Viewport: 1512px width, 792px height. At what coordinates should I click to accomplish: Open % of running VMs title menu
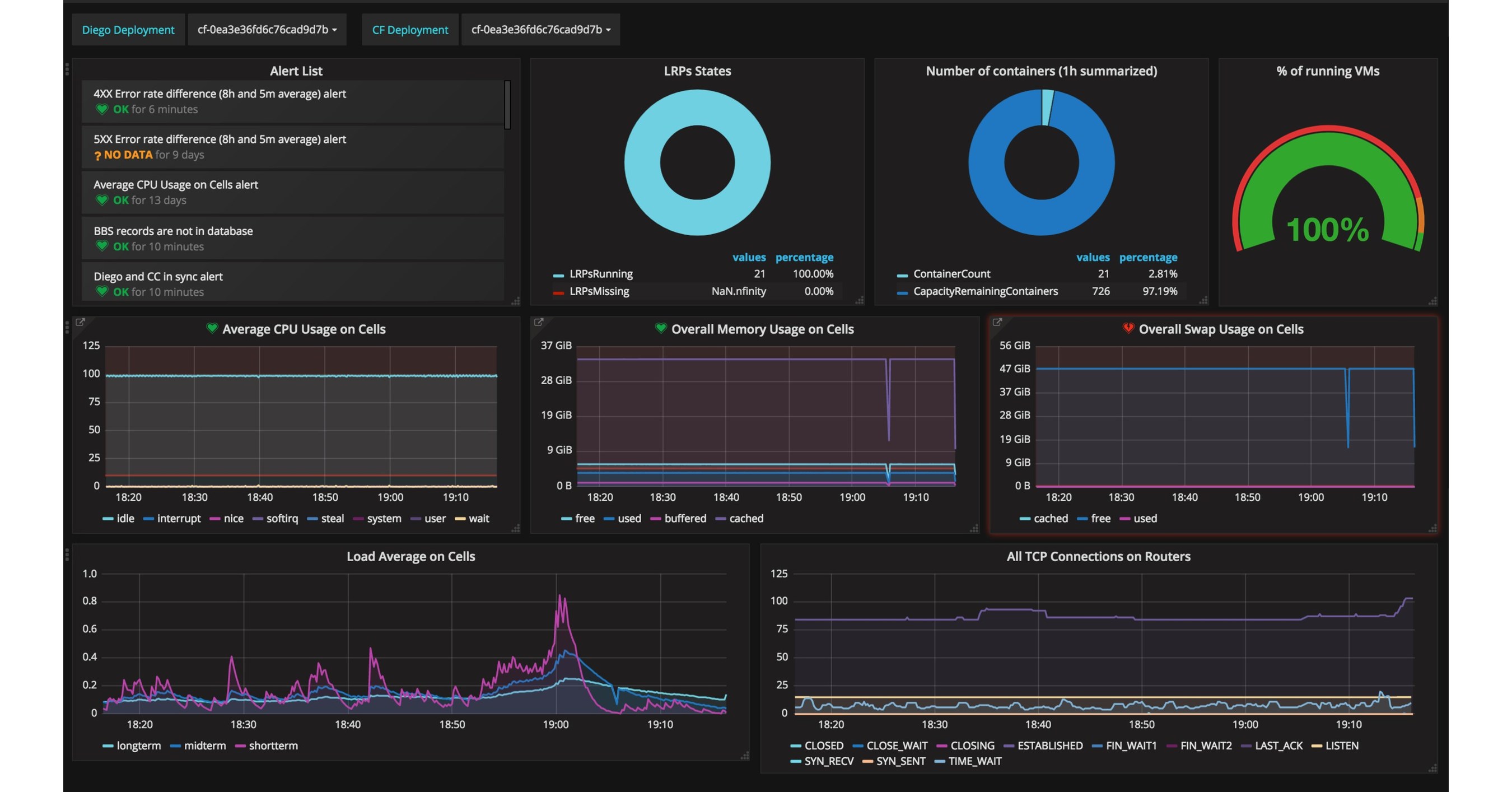click(1328, 71)
